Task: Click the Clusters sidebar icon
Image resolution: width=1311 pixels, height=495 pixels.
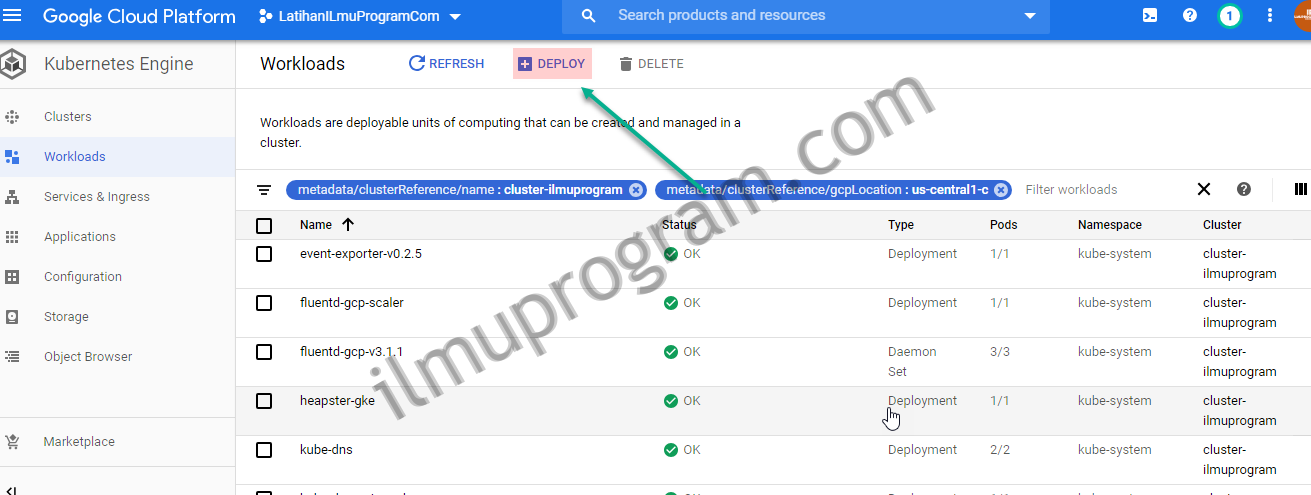Action: click(12, 117)
